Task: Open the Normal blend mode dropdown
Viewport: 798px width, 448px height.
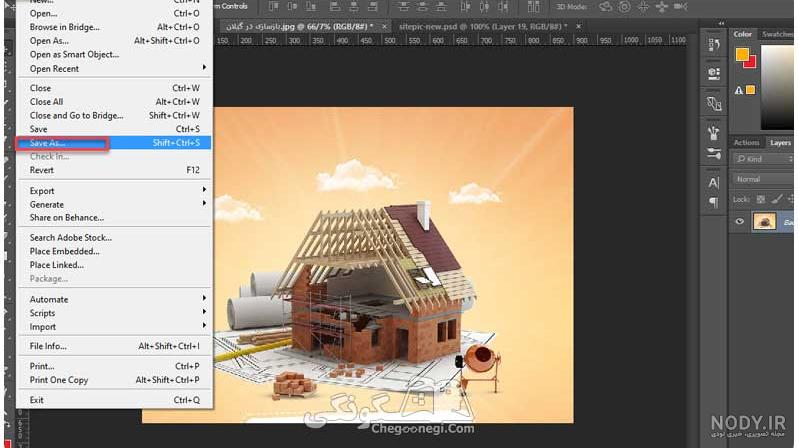Action: point(763,179)
